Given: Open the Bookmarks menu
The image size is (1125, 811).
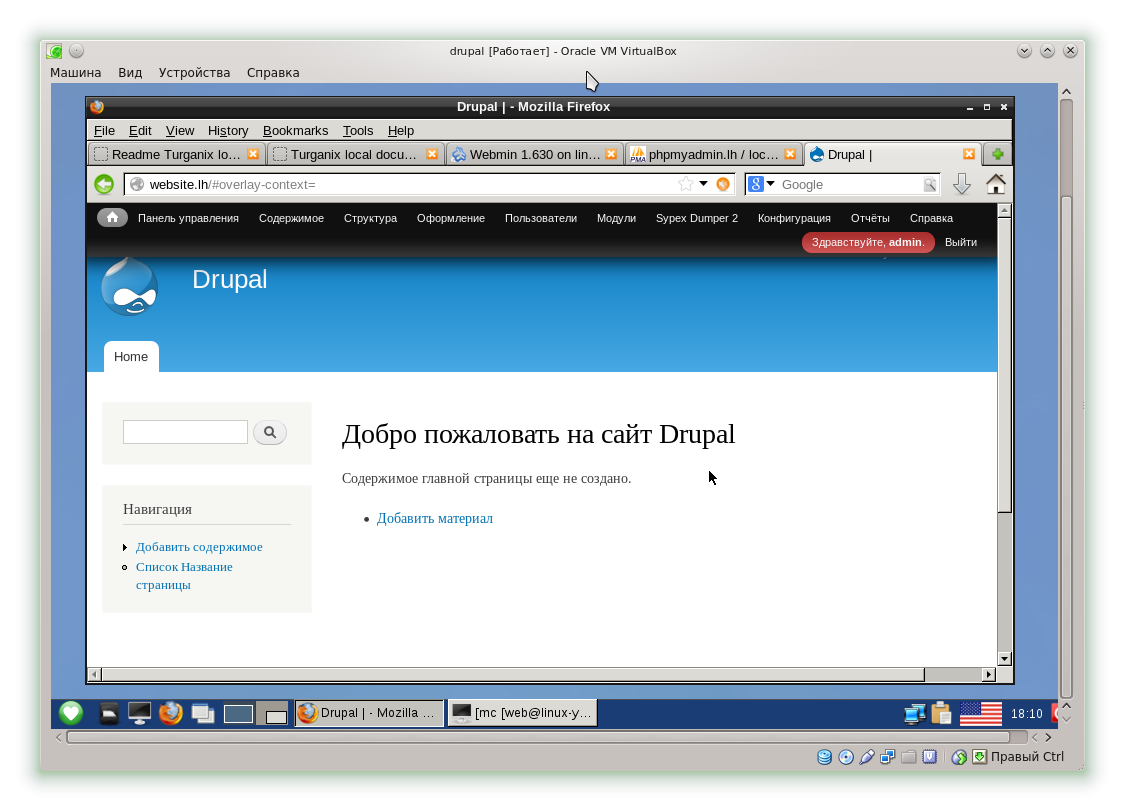Looking at the screenshot, I should (296, 131).
